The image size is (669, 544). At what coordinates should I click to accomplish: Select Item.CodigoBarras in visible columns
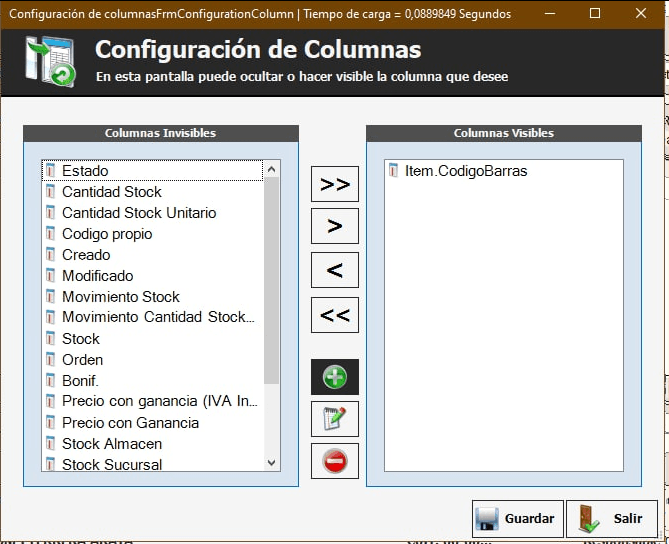point(465,171)
